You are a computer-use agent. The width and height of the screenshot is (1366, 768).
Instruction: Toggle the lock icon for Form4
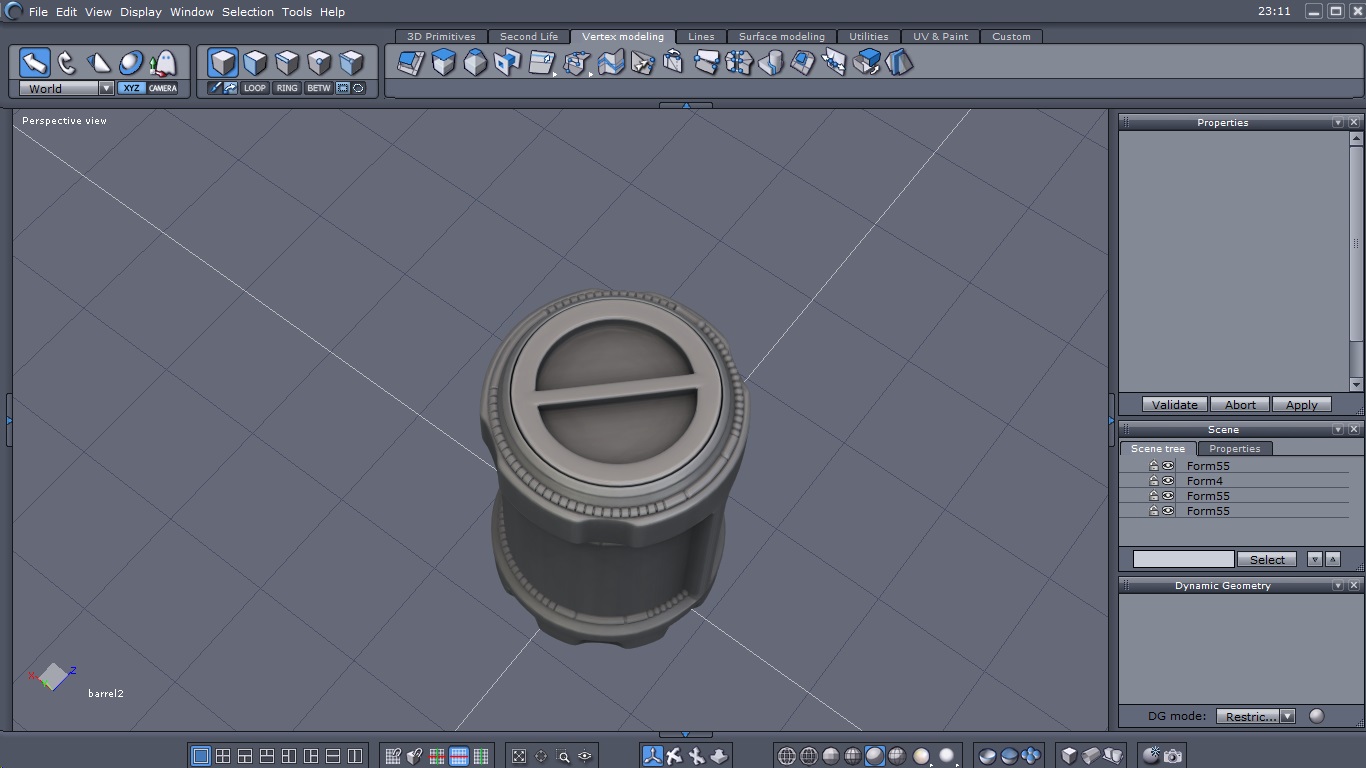coord(1153,481)
